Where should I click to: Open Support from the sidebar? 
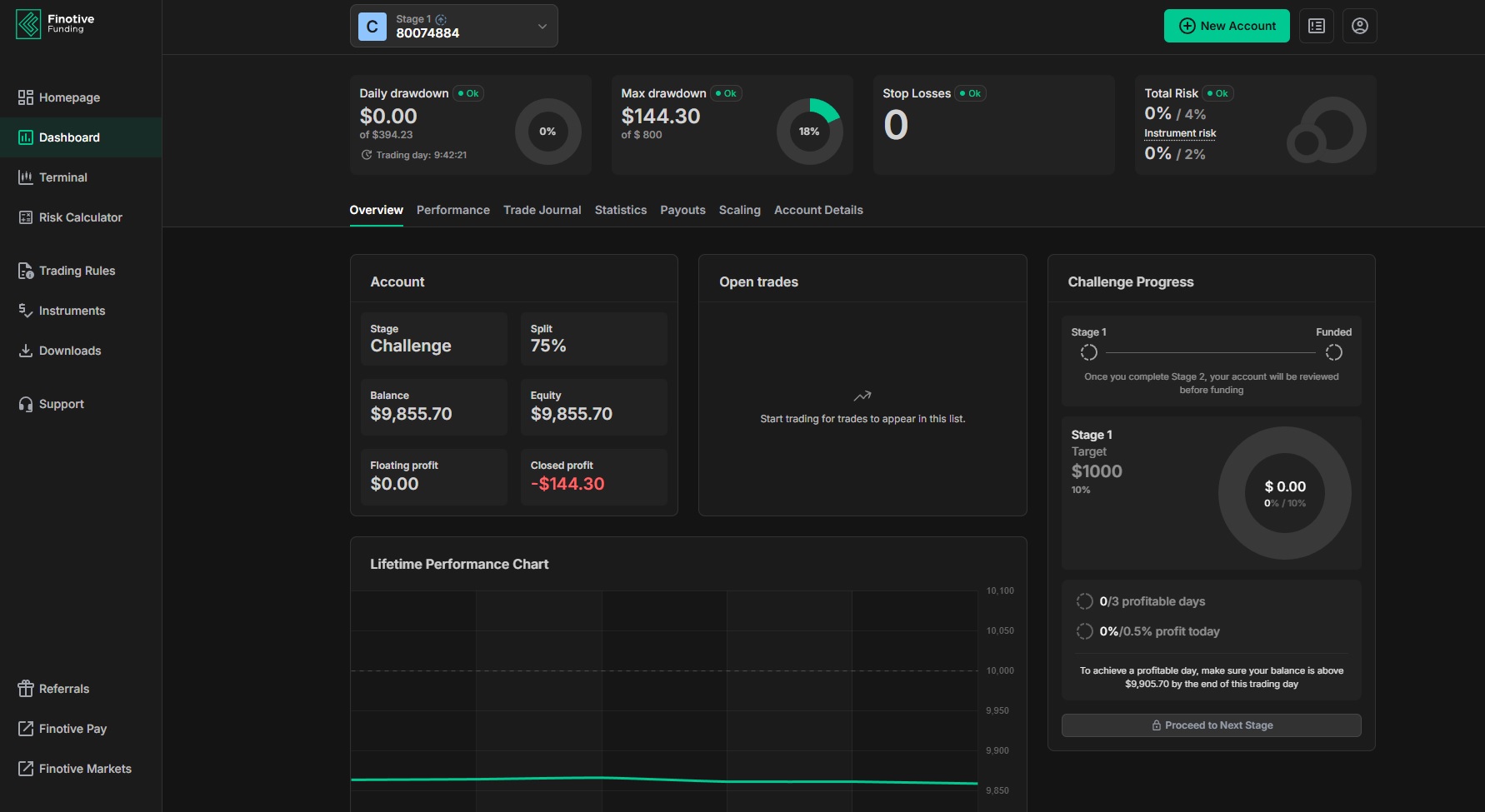(x=61, y=404)
